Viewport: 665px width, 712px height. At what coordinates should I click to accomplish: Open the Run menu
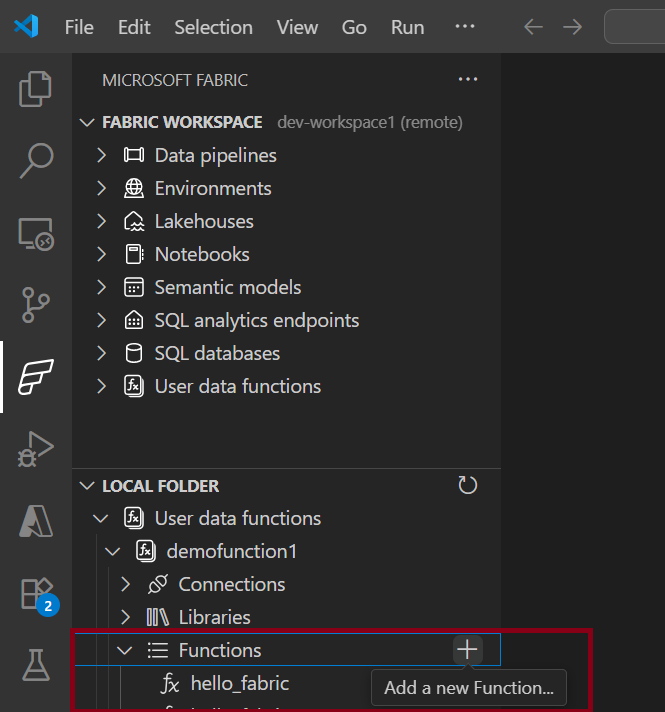[407, 27]
